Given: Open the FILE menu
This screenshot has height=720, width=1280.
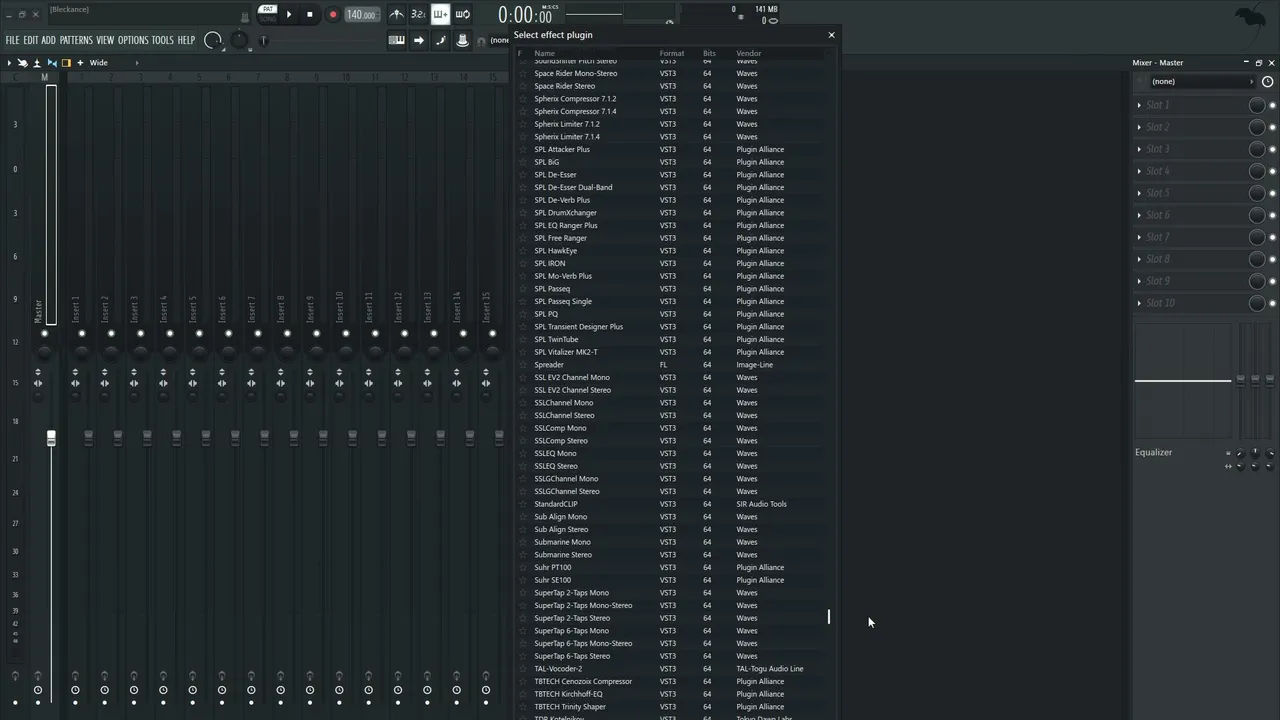Looking at the screenshot, I should [x=13, y=40].
